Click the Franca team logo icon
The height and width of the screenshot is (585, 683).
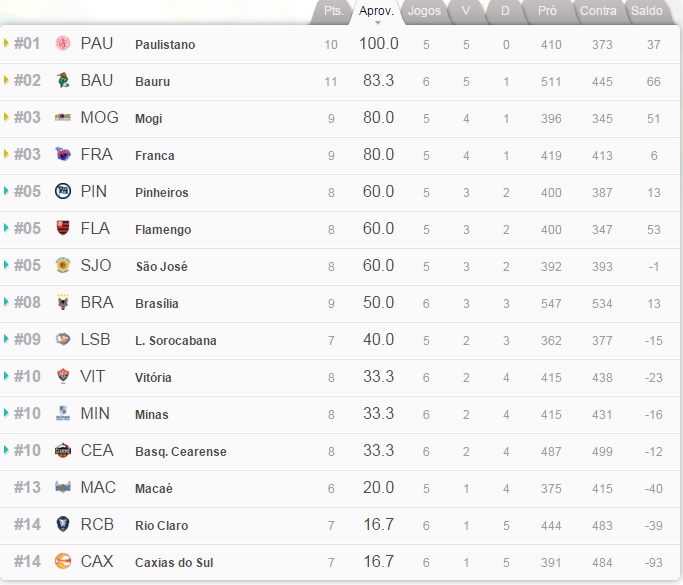63,155
